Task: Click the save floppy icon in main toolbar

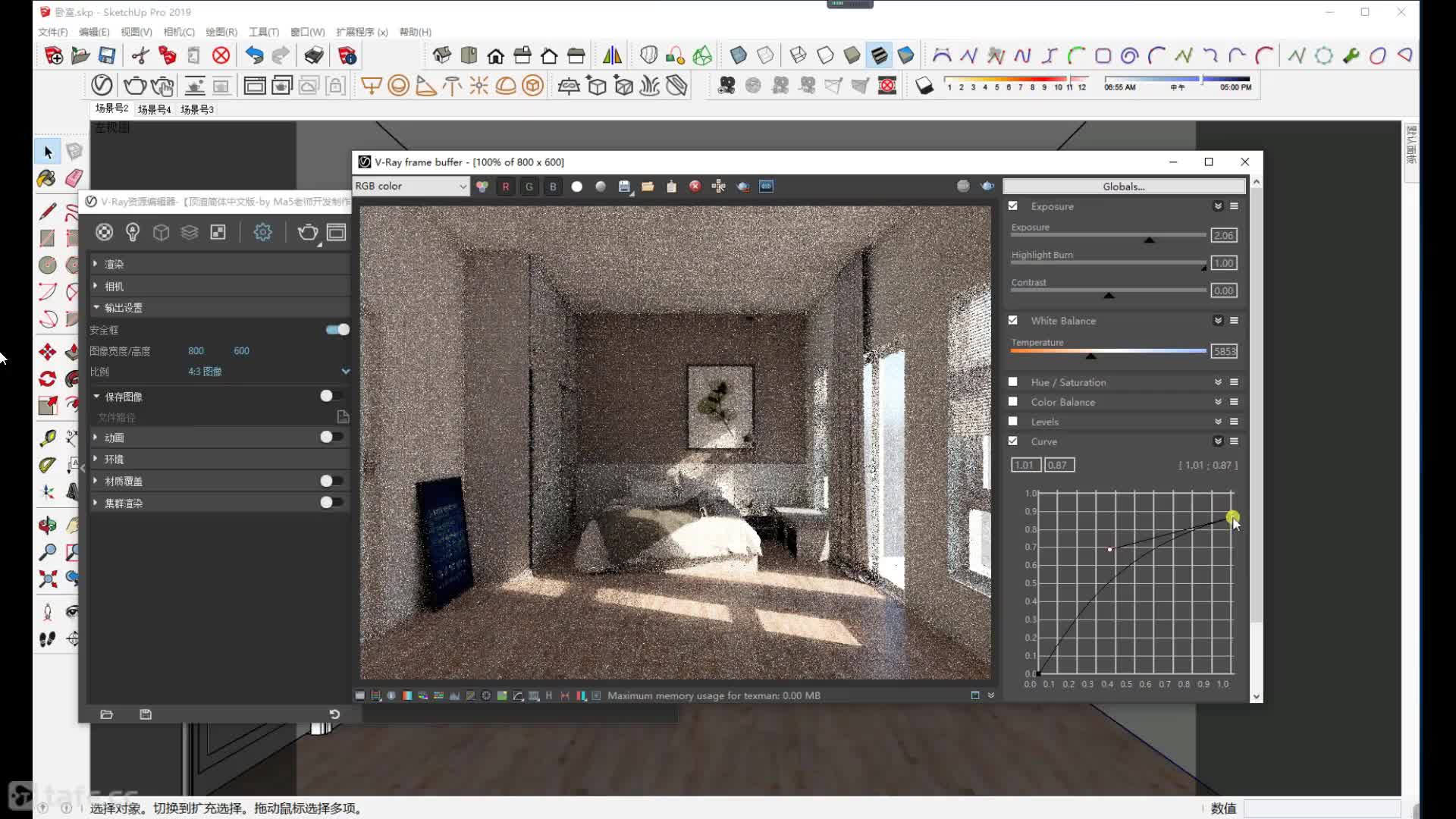Action: pos(107,55)
